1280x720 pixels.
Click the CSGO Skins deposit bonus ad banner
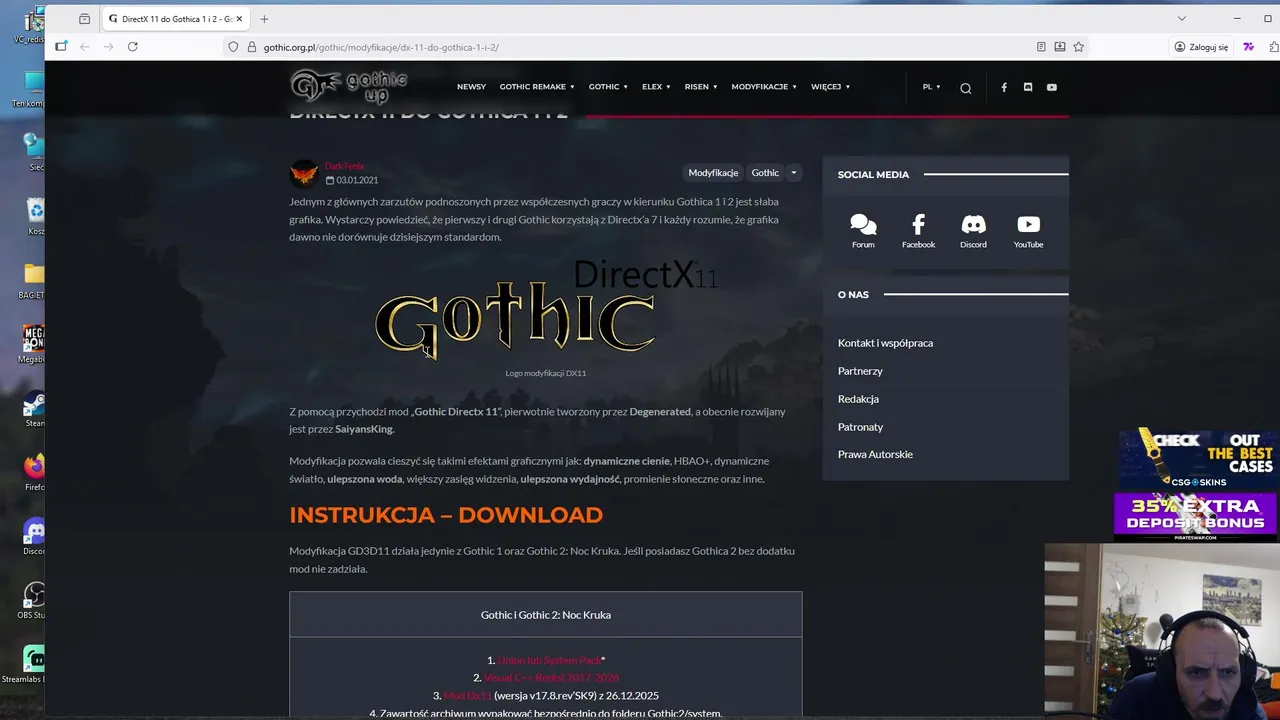1197,485
